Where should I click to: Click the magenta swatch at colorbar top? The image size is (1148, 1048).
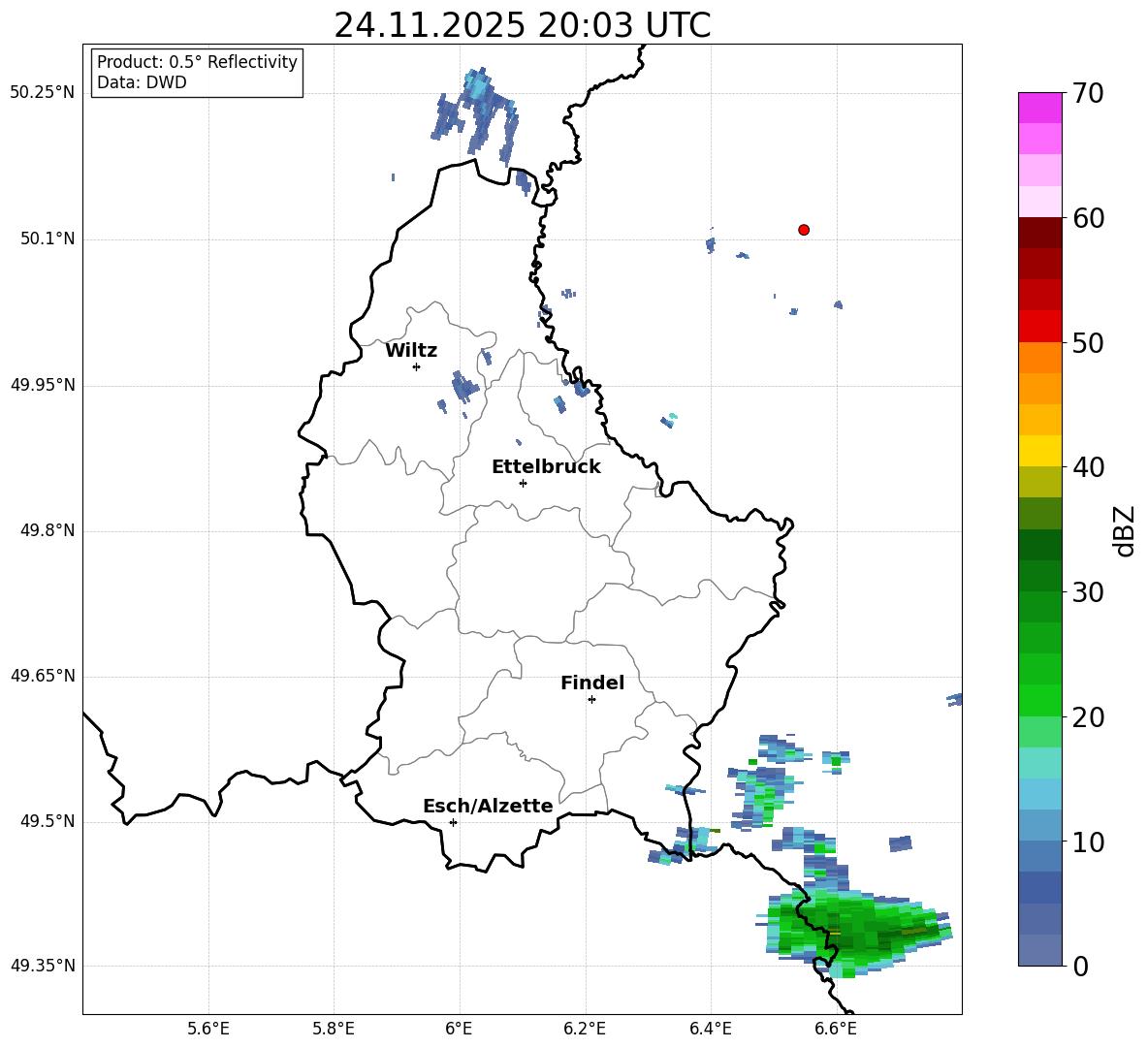click(x=1039, y=108)
